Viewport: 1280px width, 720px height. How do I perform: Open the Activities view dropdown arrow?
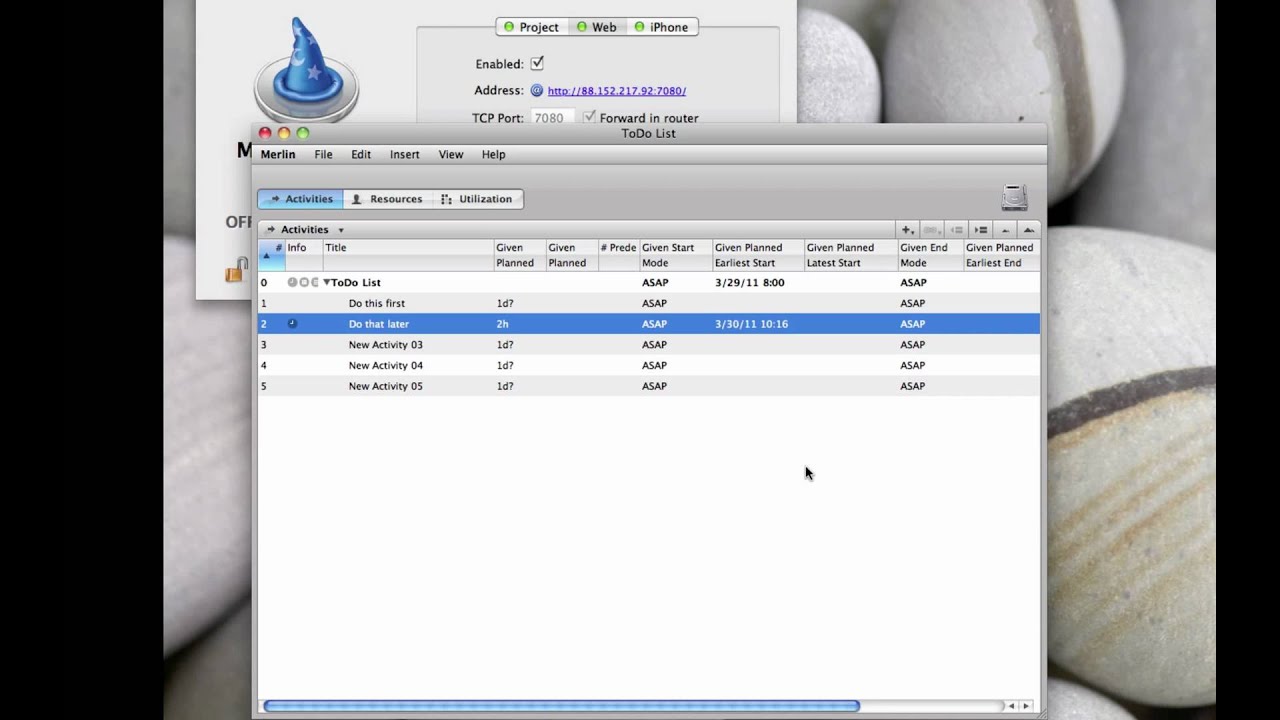[x=340, y=230]
